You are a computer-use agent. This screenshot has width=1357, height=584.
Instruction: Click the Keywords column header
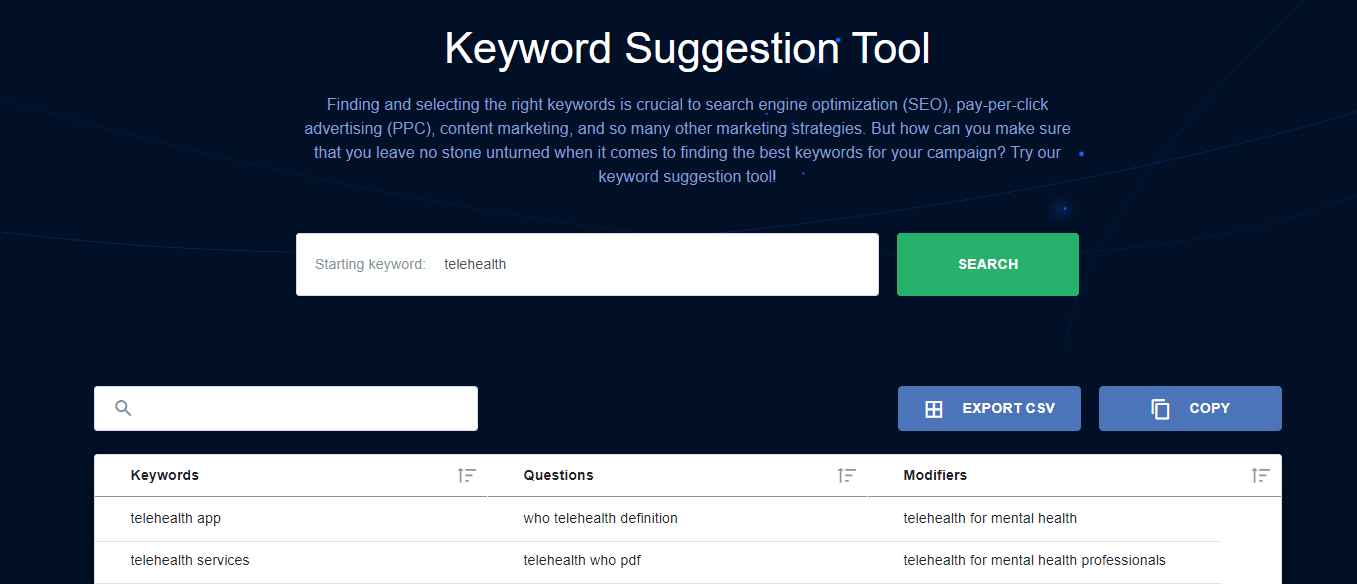tap(165, 475)
